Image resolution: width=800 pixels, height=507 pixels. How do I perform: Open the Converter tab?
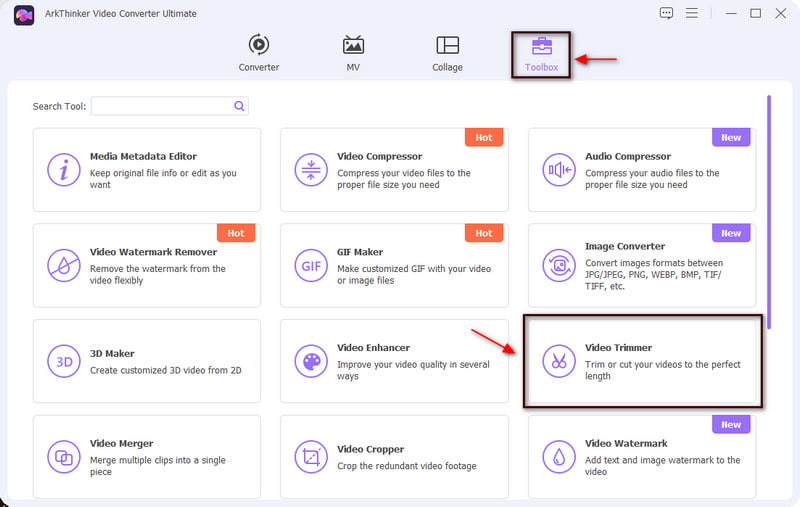259,53
